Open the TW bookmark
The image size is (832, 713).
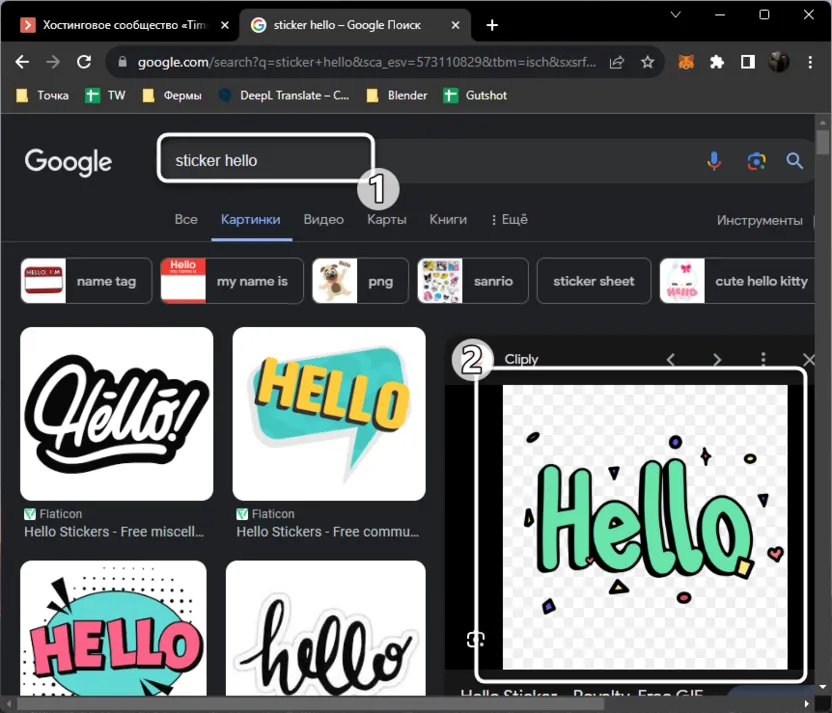tap(106, 95)
